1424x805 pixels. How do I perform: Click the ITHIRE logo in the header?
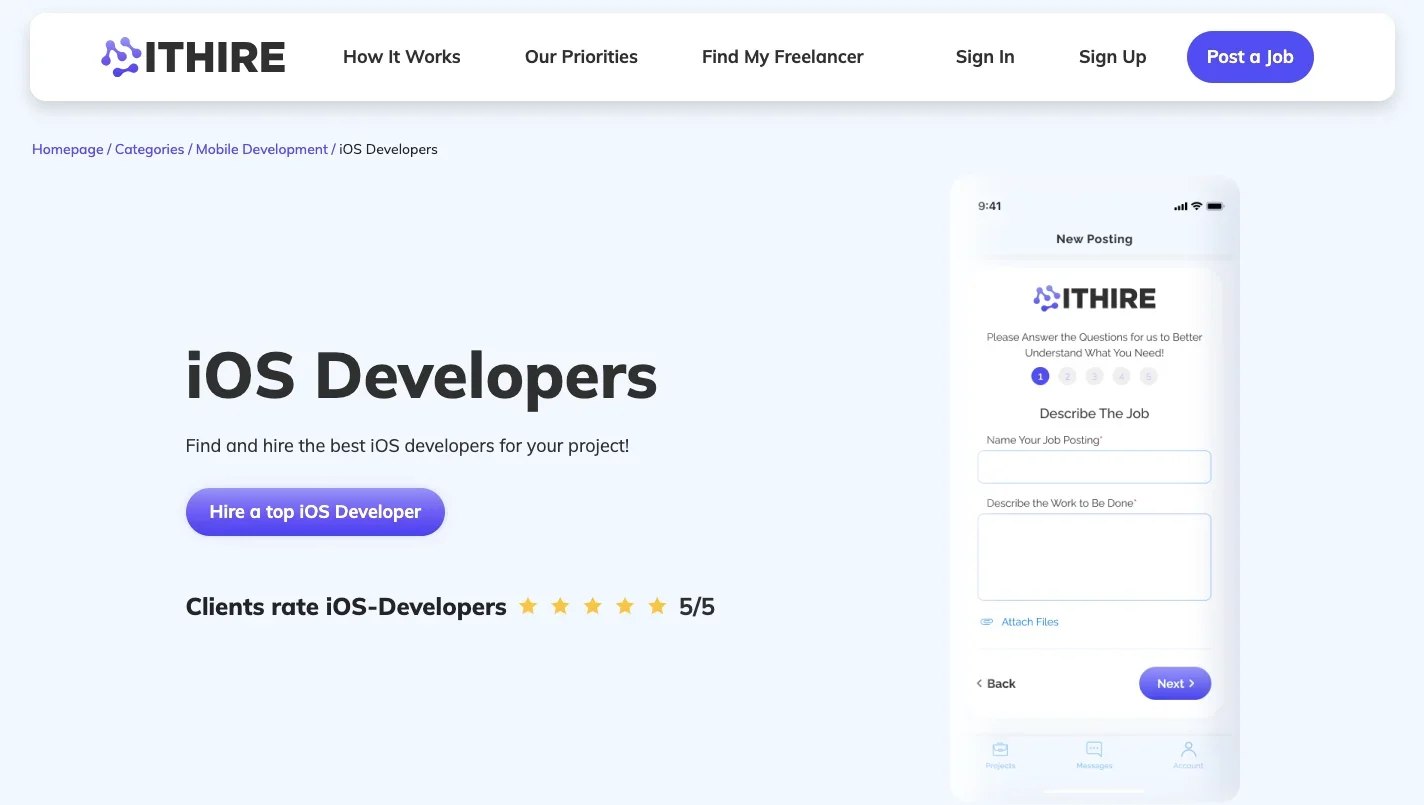click(x=193, y=57)
